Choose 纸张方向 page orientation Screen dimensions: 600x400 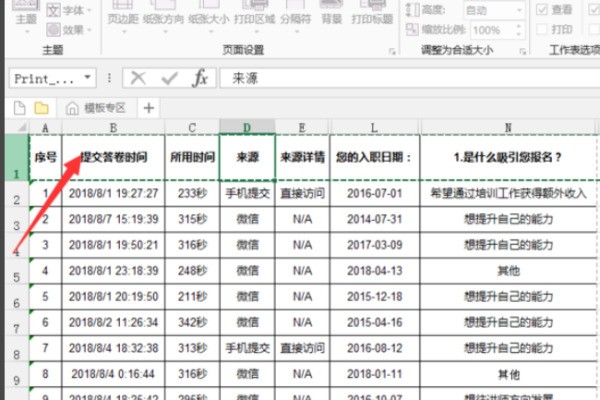[x=163, y=15]
